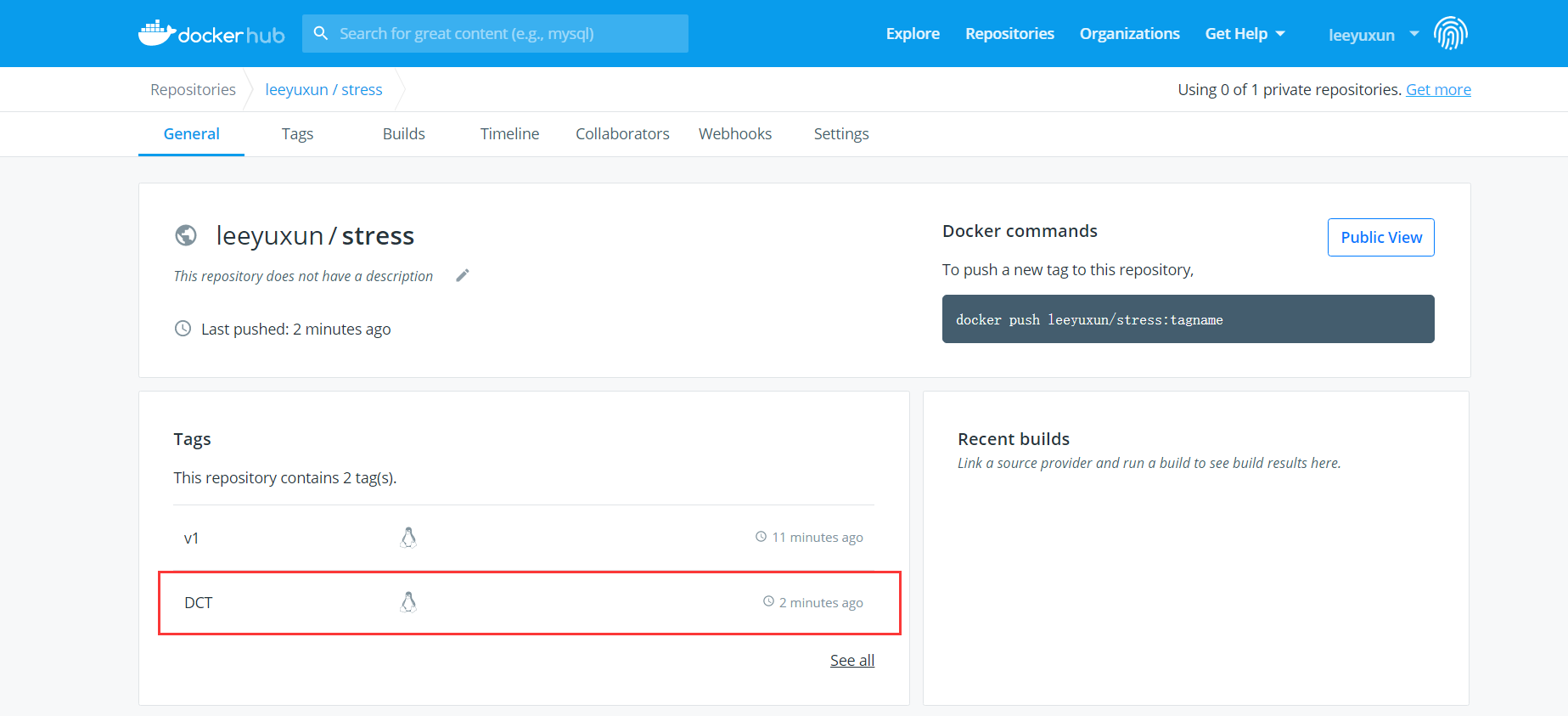
Task: Click 'This repository contains 2 tag(s).' text
Action: pyautogui.click(x=285, y=478)
